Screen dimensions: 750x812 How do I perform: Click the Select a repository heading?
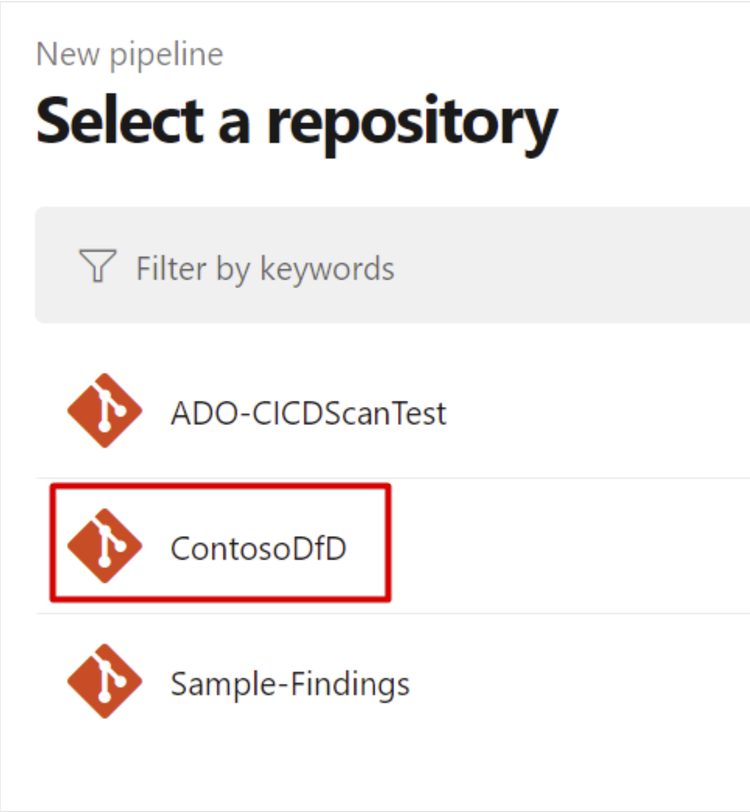(x=296, y=123)
